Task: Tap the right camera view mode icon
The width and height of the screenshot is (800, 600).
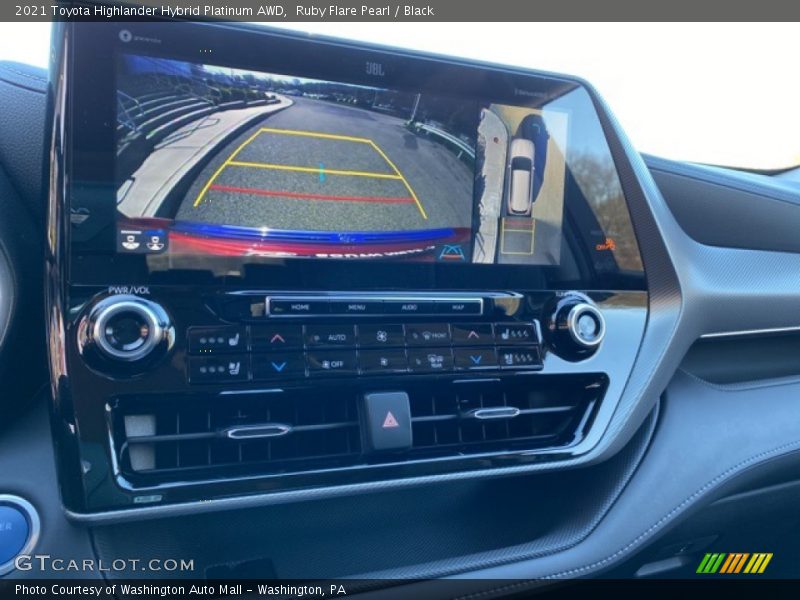Action: tap(155, 241)
